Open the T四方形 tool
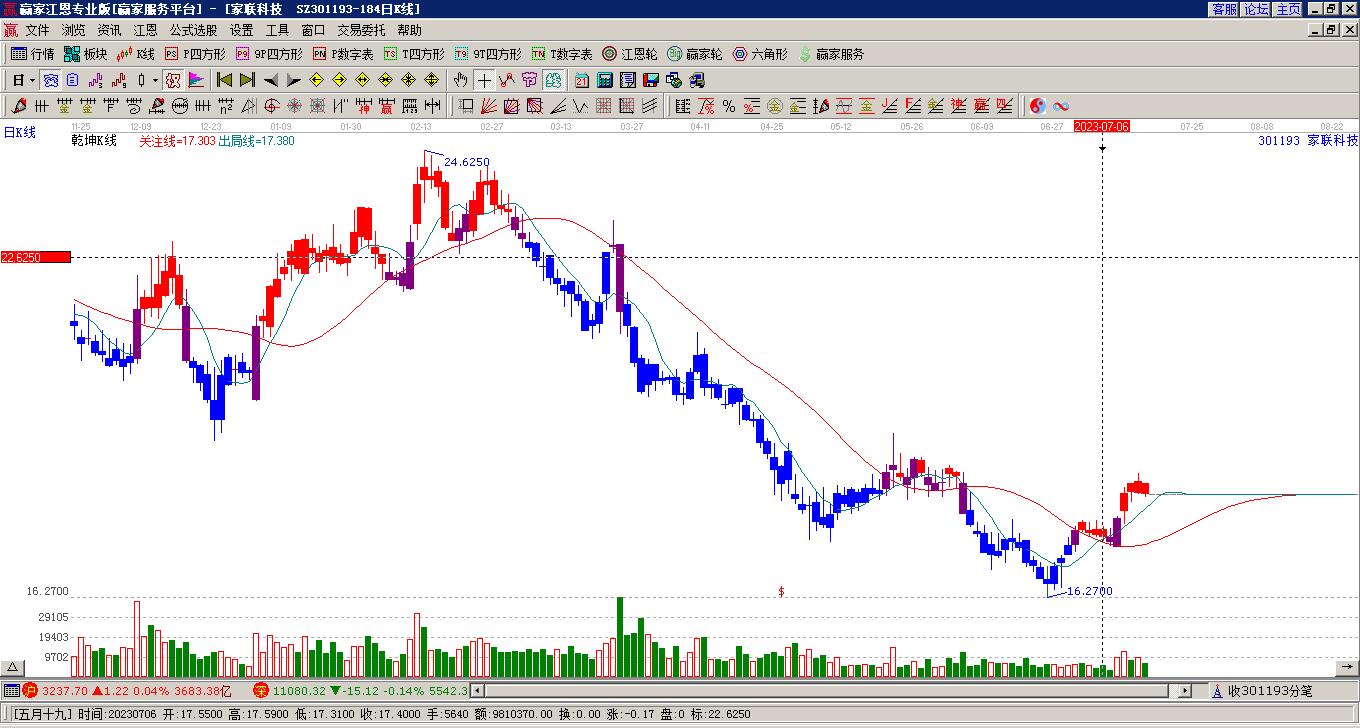The width and height of the screenshot is (1360, 728). pyautogui.click(x=414, y=54)
